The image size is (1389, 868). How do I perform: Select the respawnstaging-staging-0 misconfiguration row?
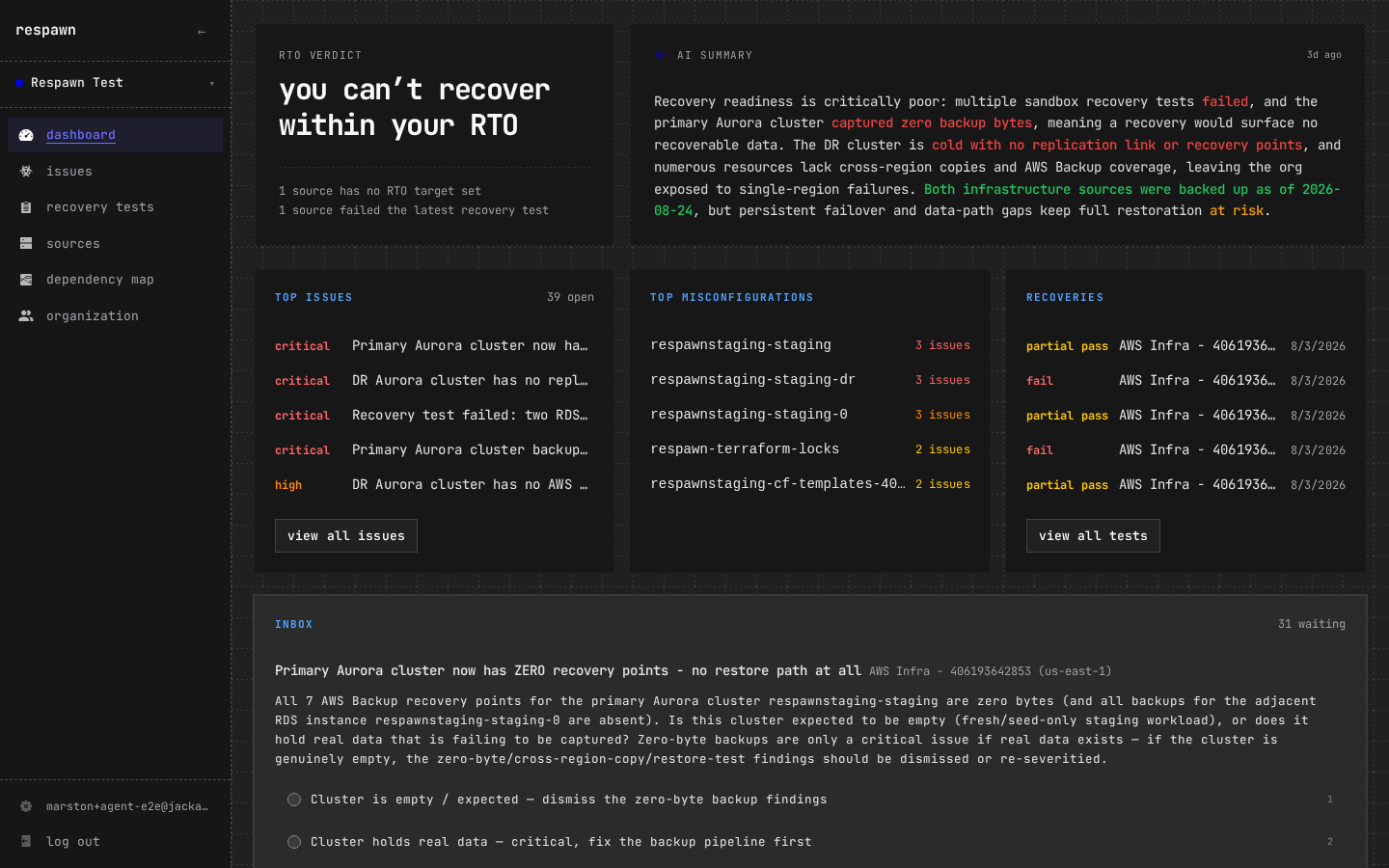[810, 415]
